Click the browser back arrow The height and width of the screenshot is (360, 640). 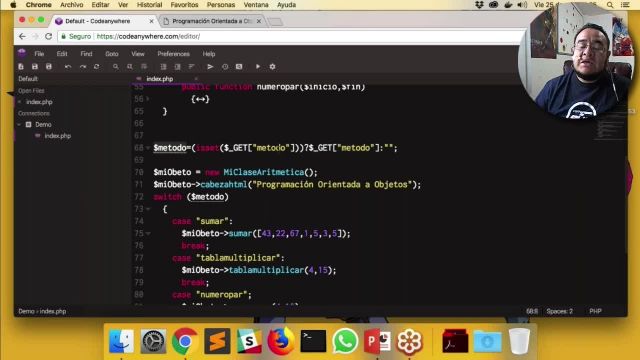tap(22, 36)
